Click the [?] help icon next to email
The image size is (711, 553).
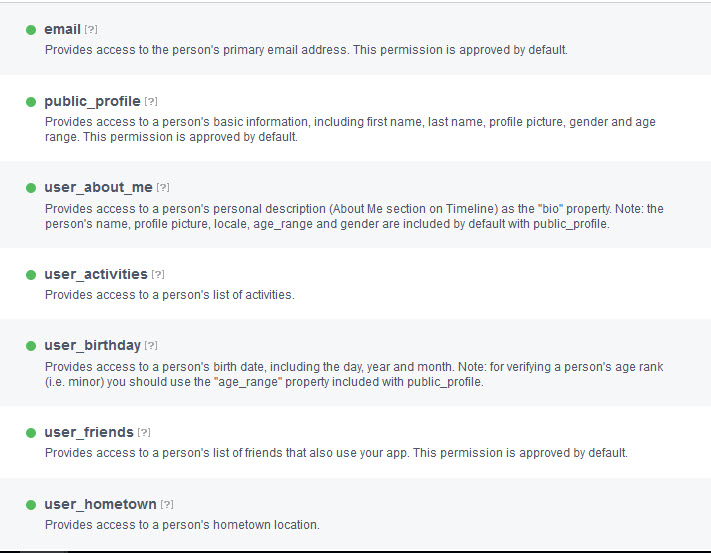coord(91,30)
